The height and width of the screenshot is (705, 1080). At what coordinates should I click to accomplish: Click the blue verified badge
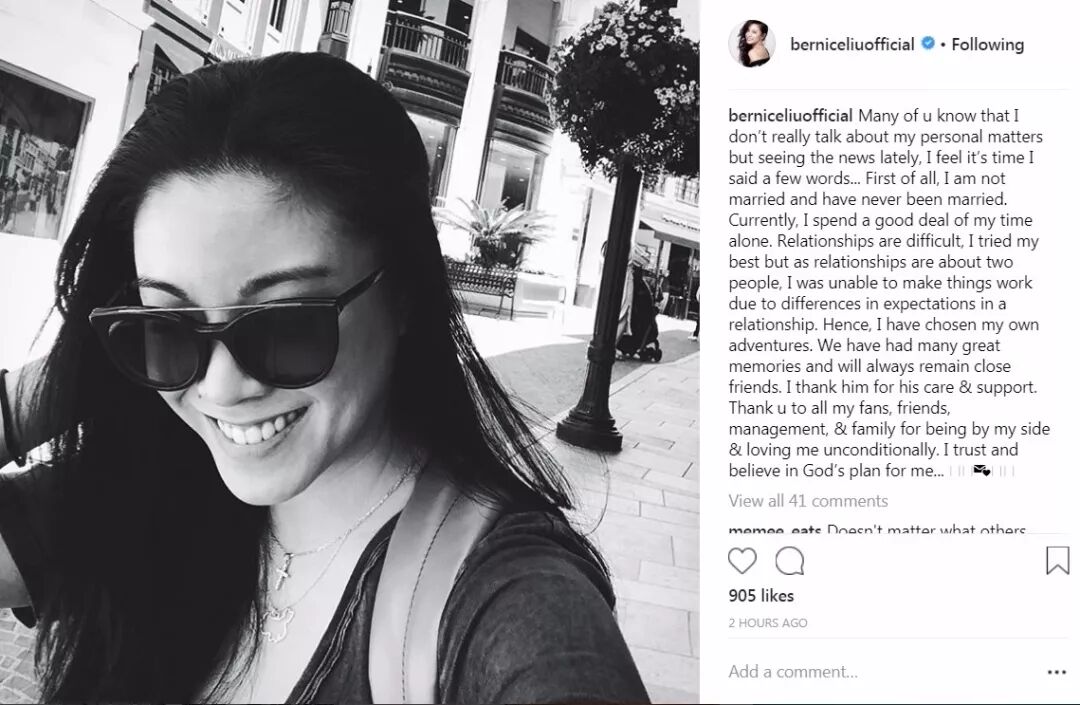click(x=928, y=43)
